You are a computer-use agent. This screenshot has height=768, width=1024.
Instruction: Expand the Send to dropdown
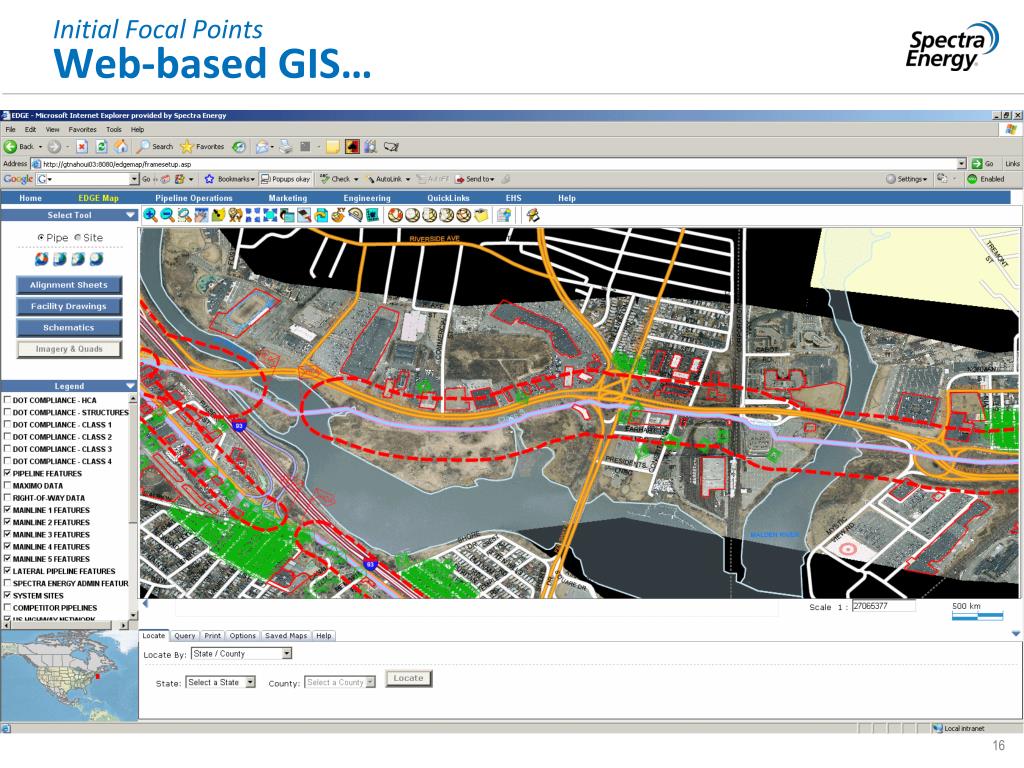coord(492,179)
